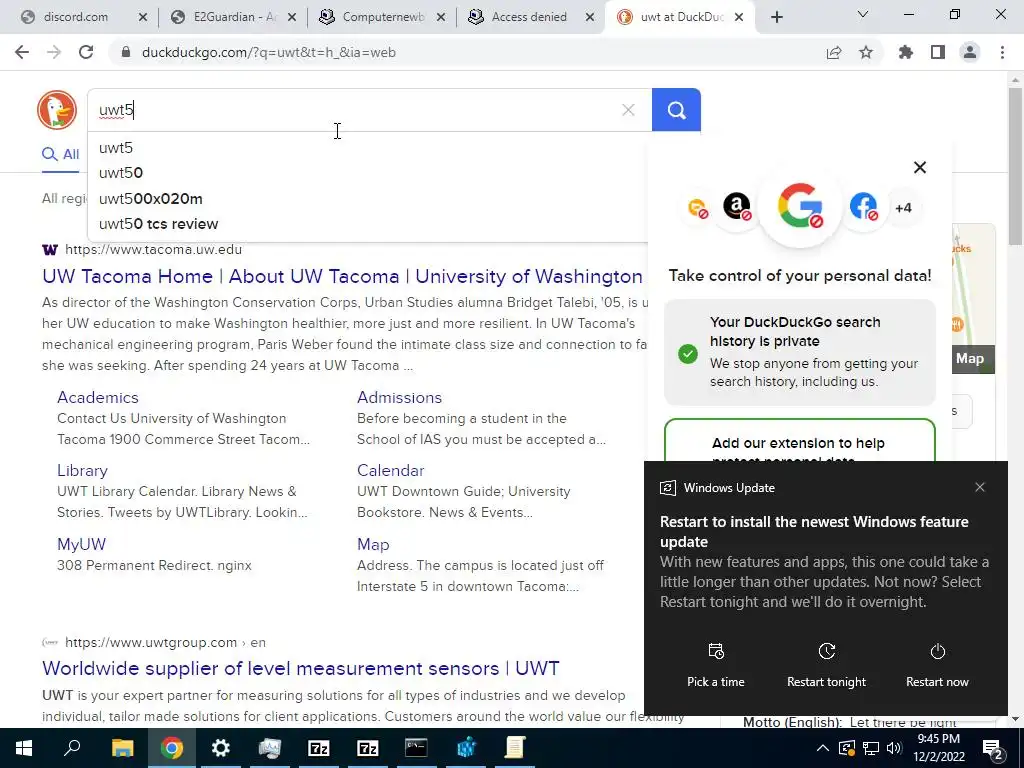Close the discord.com tab
The image size is (1024, 768).
[x=143, y=18]
